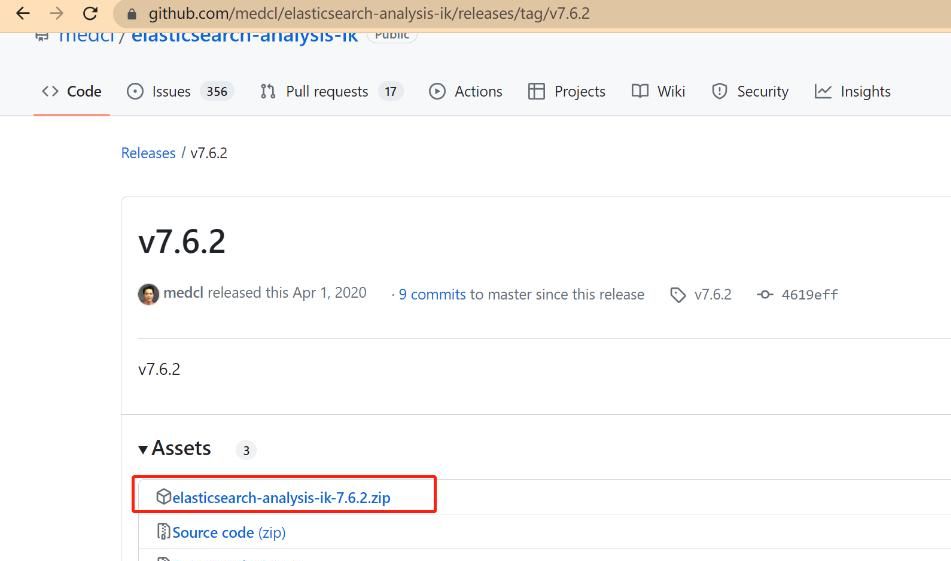Click the Code angle-brackets icon

click(x=50, y=92)
